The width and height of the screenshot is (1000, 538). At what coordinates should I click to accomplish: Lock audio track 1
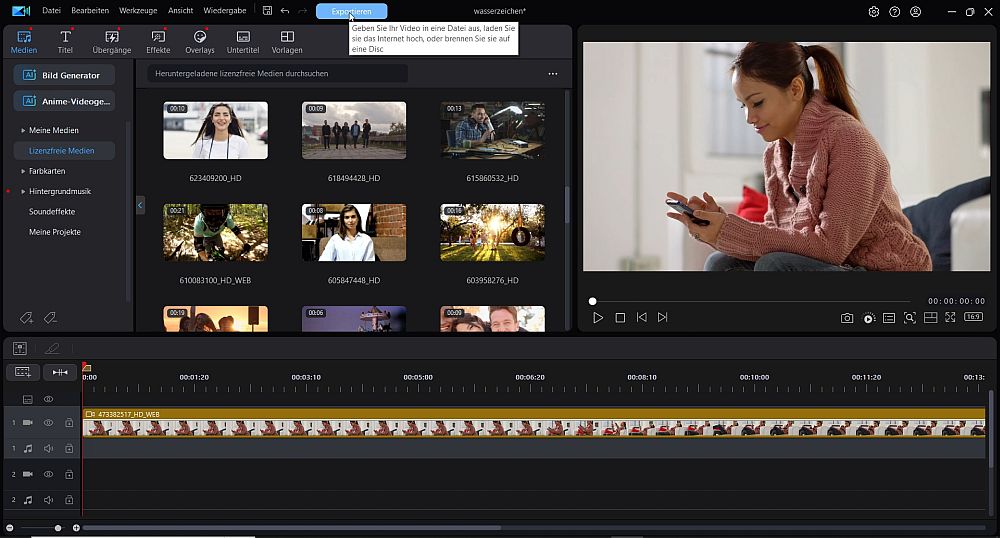click(69, 449)
